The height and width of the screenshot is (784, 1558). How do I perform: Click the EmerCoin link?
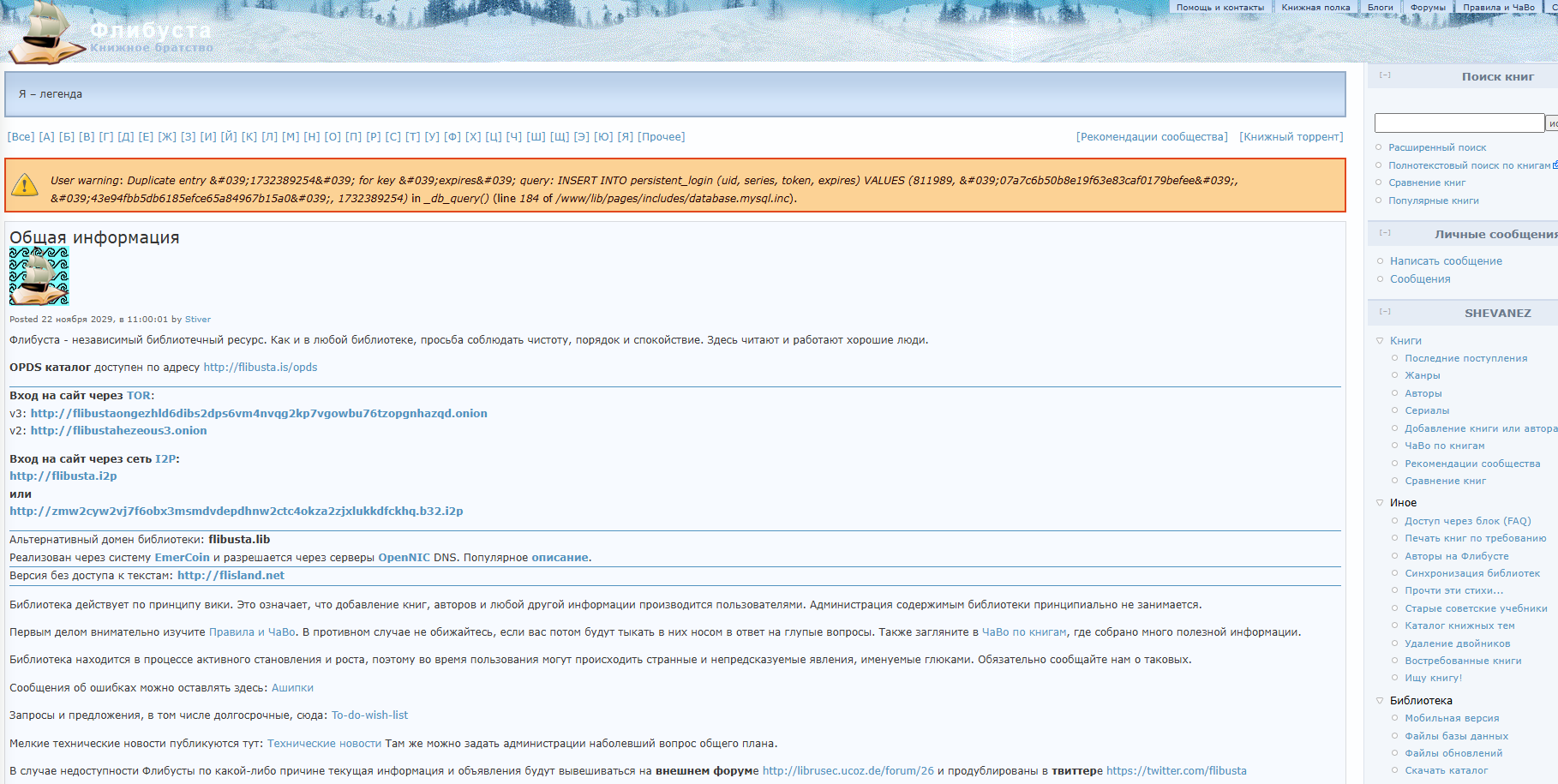pyautogui.click(x=182, y=558)
